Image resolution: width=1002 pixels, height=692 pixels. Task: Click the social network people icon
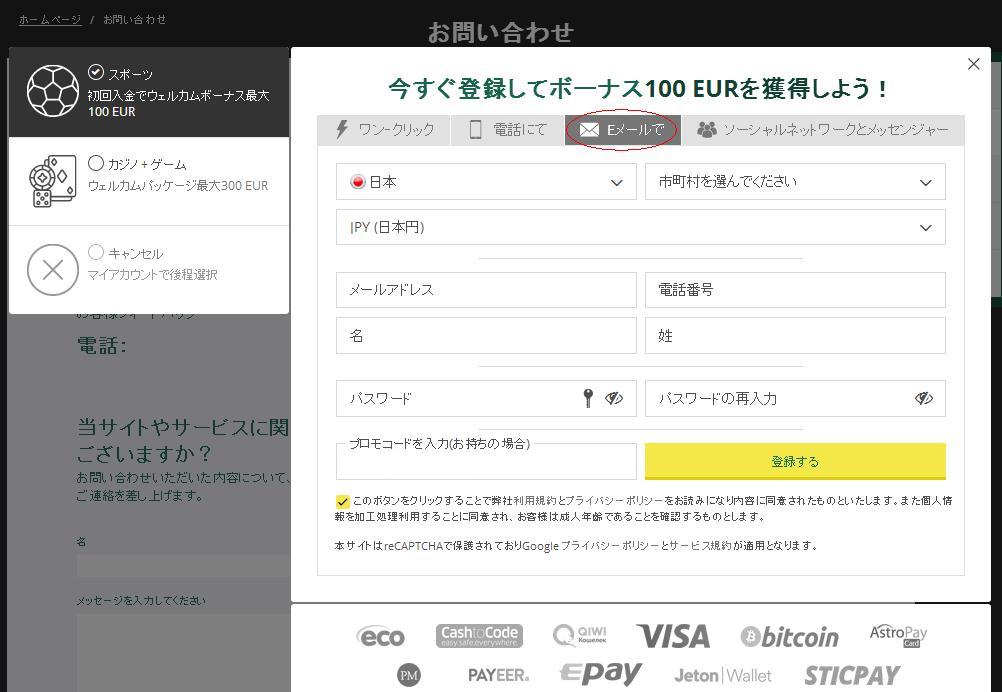707,130
